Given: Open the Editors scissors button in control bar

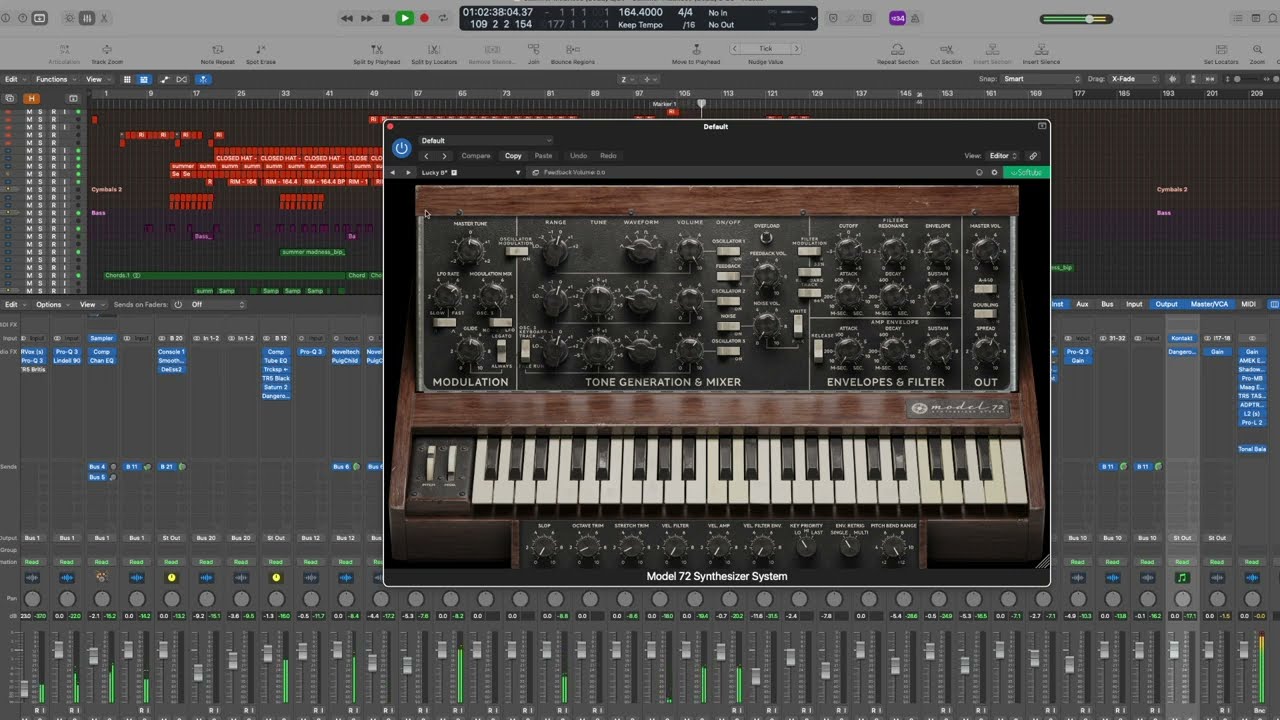Looking at the screenshot, I should tap(106, 18).
